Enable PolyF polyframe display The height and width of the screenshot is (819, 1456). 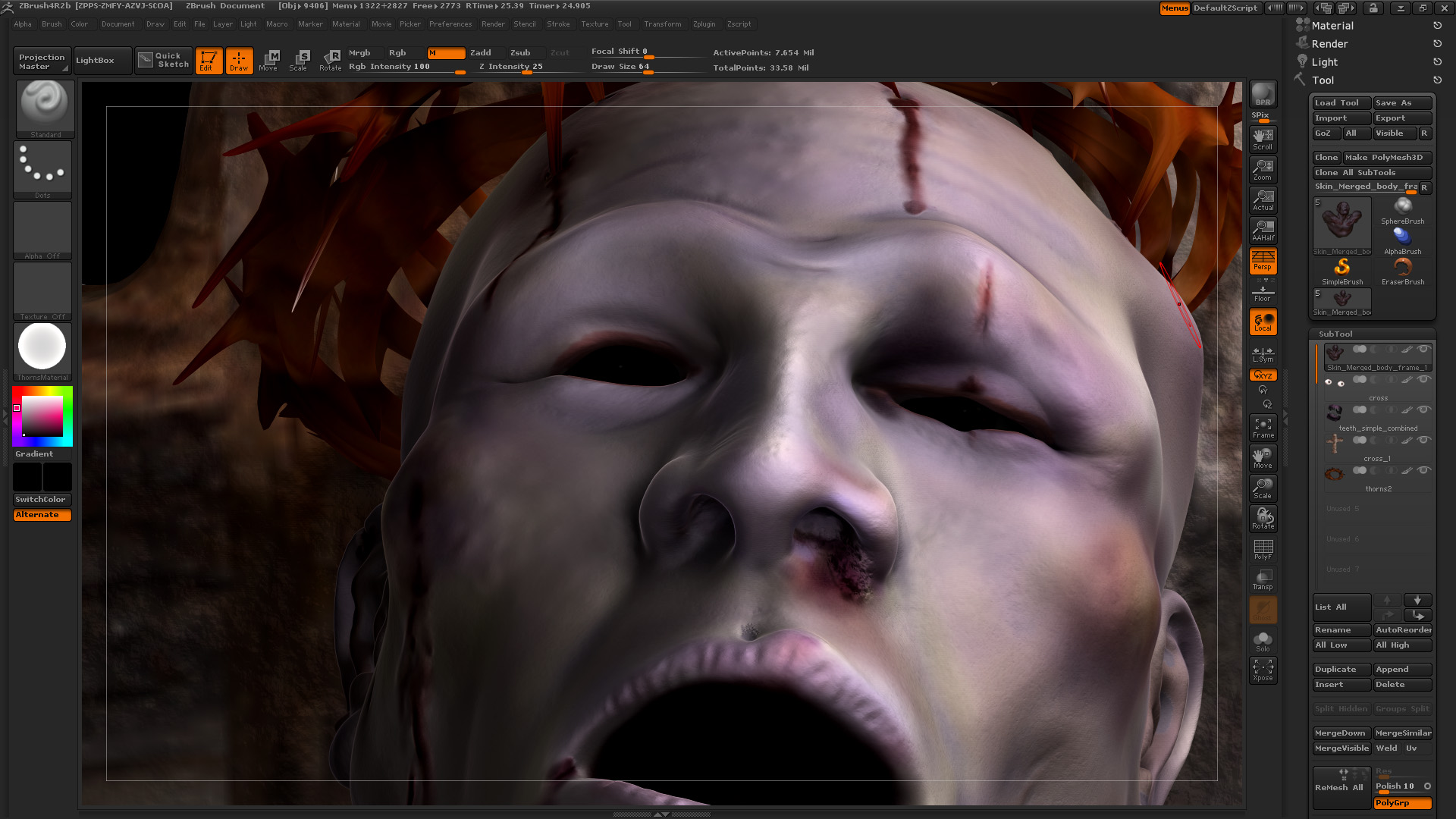tap(1262, 548)
